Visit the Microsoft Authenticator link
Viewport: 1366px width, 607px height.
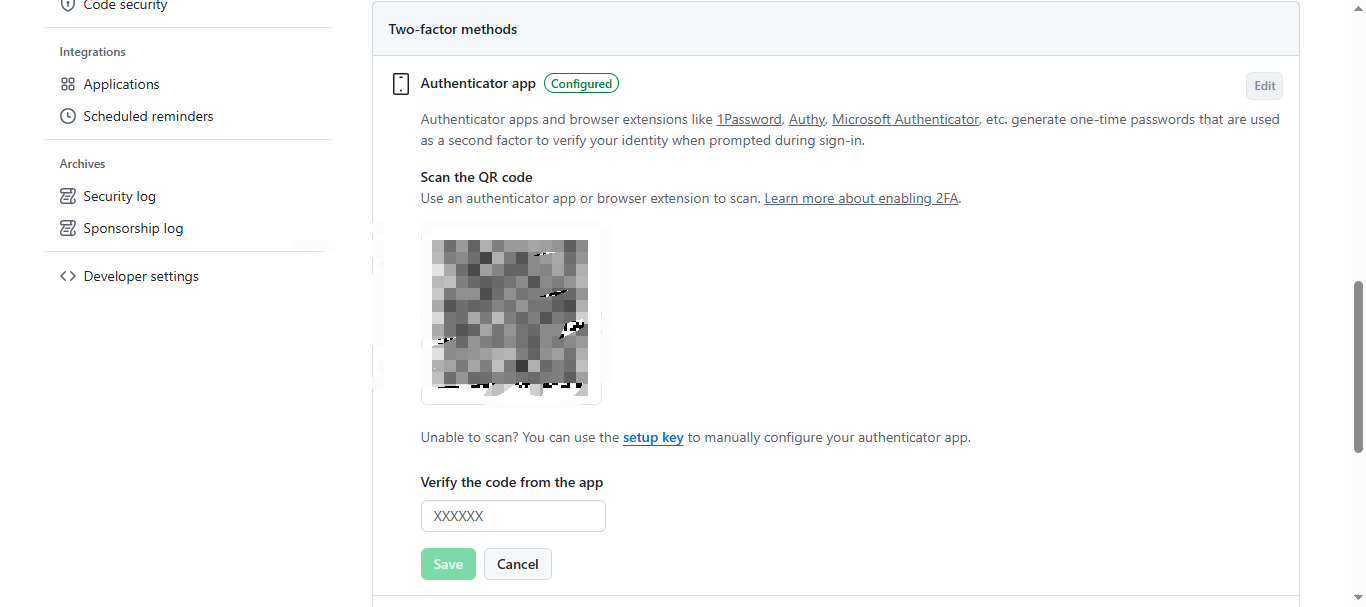pyautogui.click(x=905, y=120)
